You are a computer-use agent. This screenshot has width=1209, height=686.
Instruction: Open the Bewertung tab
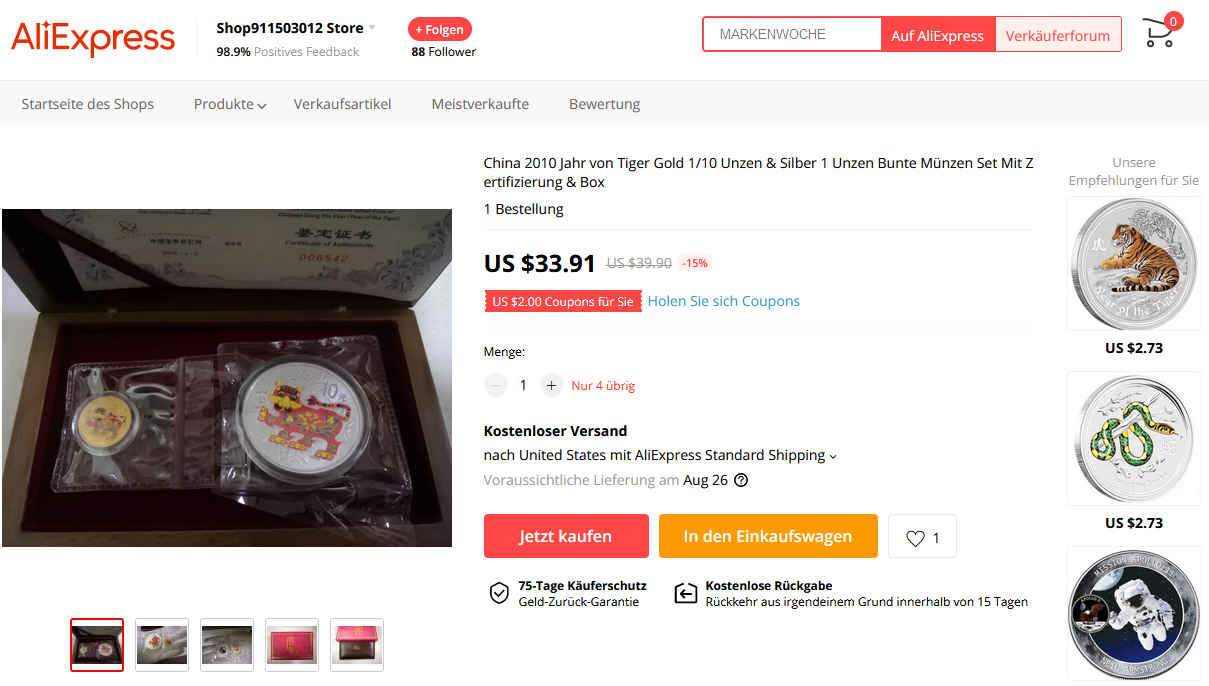point(604,104)
